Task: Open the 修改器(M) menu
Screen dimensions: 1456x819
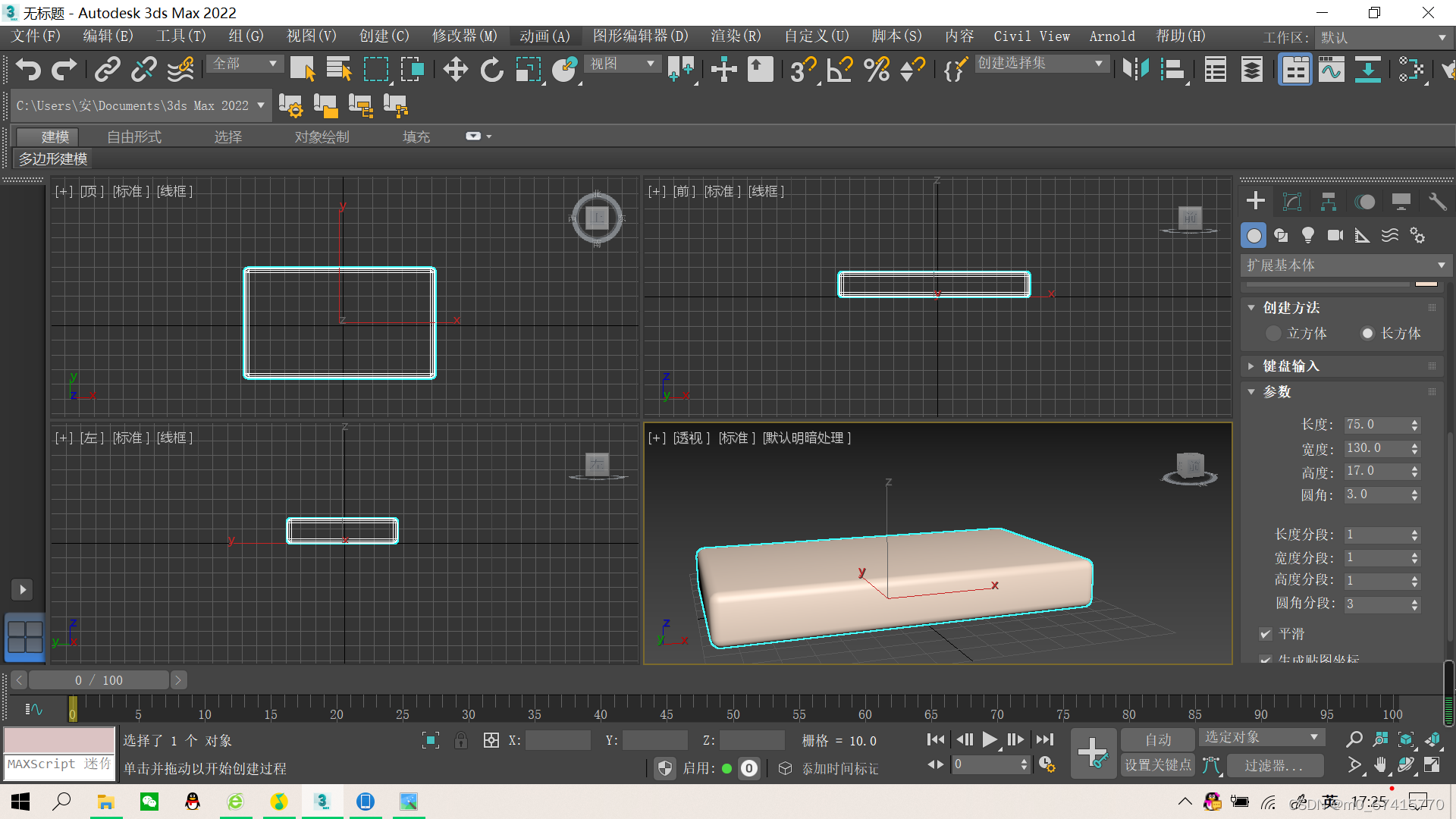Action: 464,36
